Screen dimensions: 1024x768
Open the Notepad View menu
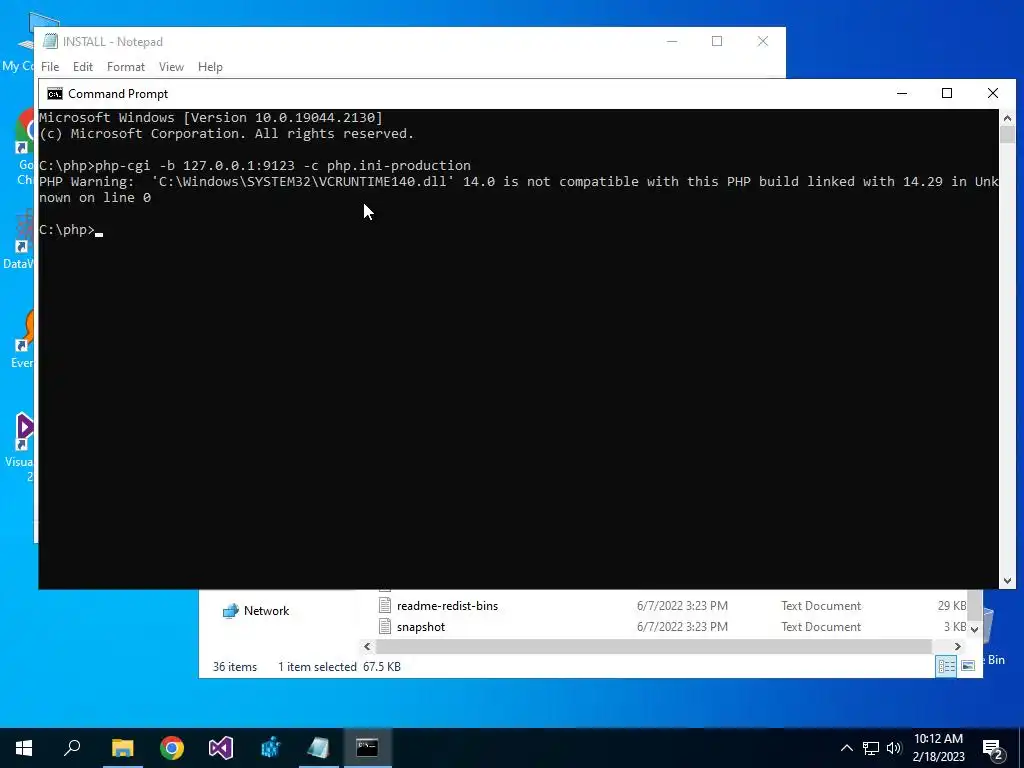click(171, 67)
